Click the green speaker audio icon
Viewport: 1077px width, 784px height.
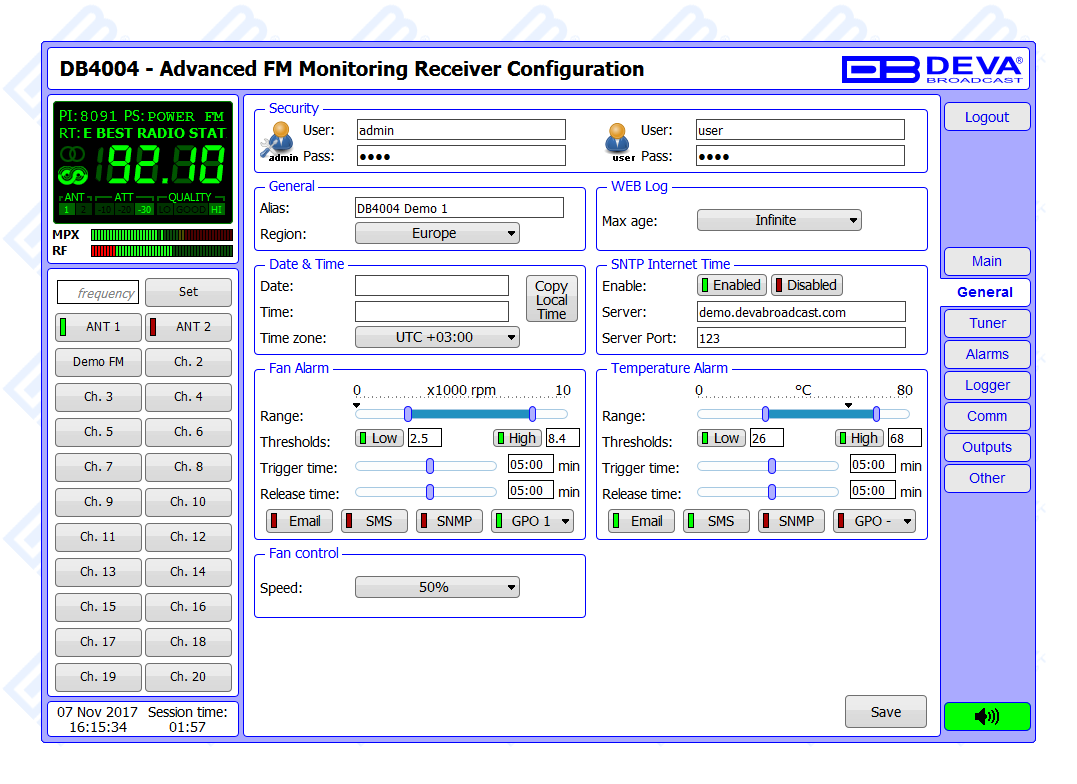click(986, 716)
